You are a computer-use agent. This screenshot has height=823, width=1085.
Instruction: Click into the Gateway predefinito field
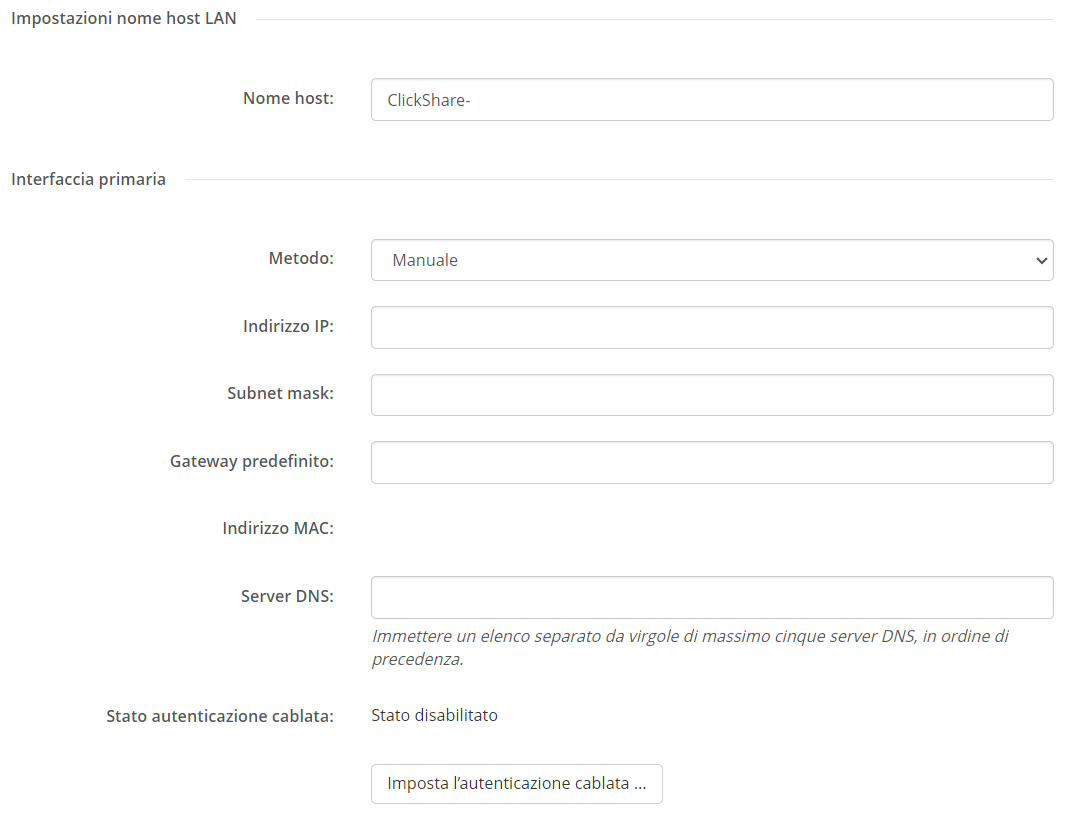pos(712,462)
